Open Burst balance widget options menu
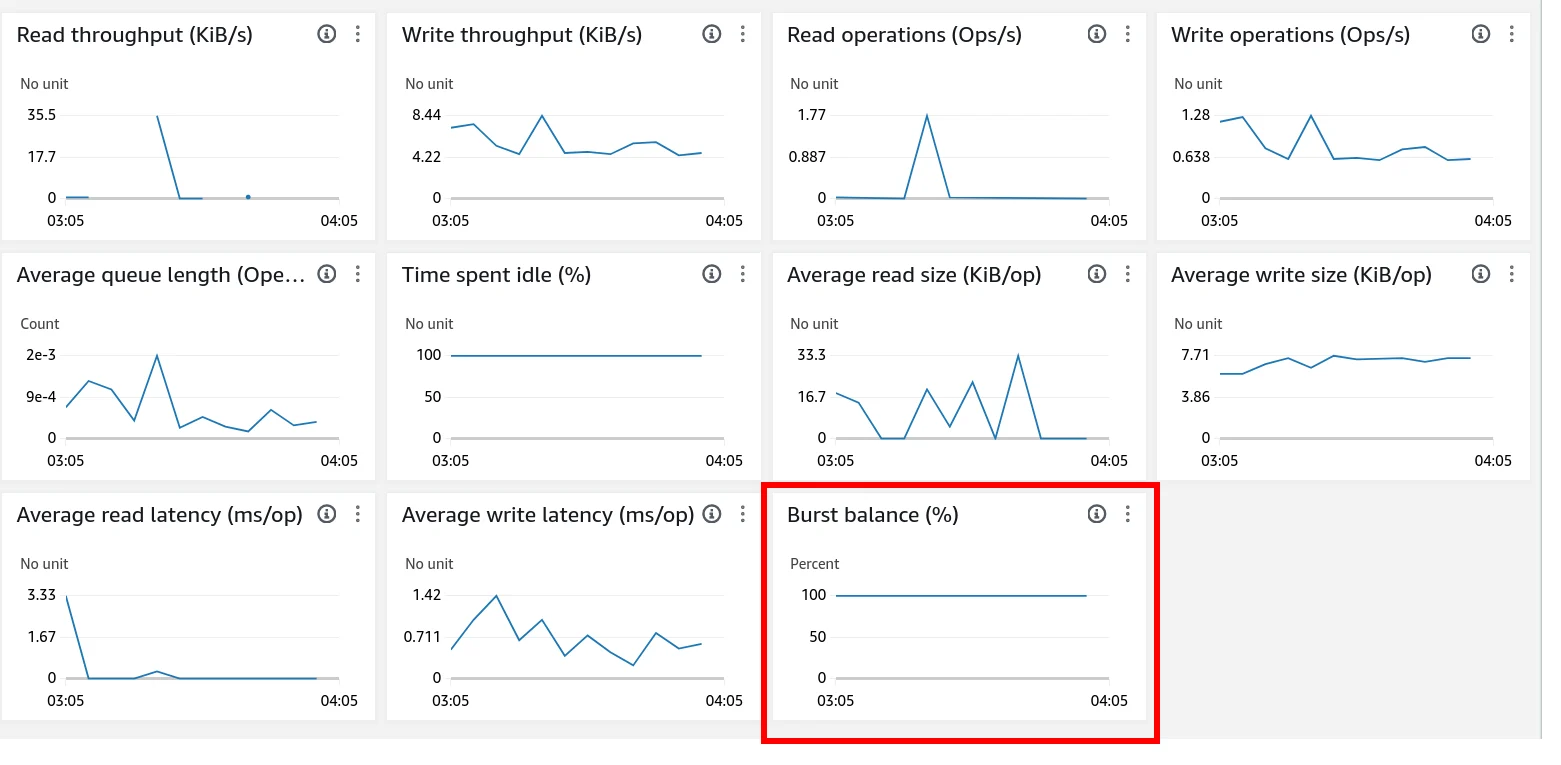Screen dimensions: 1561x765 pyautogui.click(x=1128, y=514)
